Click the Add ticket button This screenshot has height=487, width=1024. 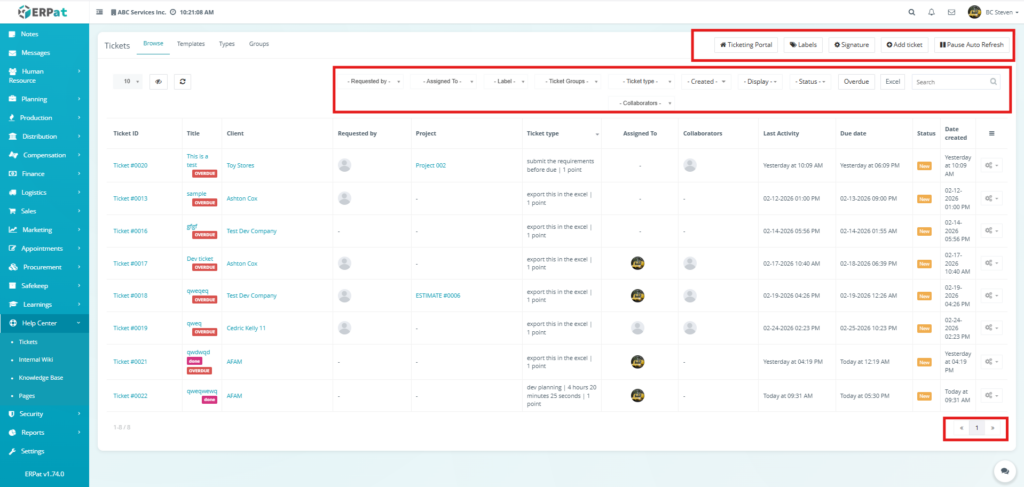[x=904, y=45]
